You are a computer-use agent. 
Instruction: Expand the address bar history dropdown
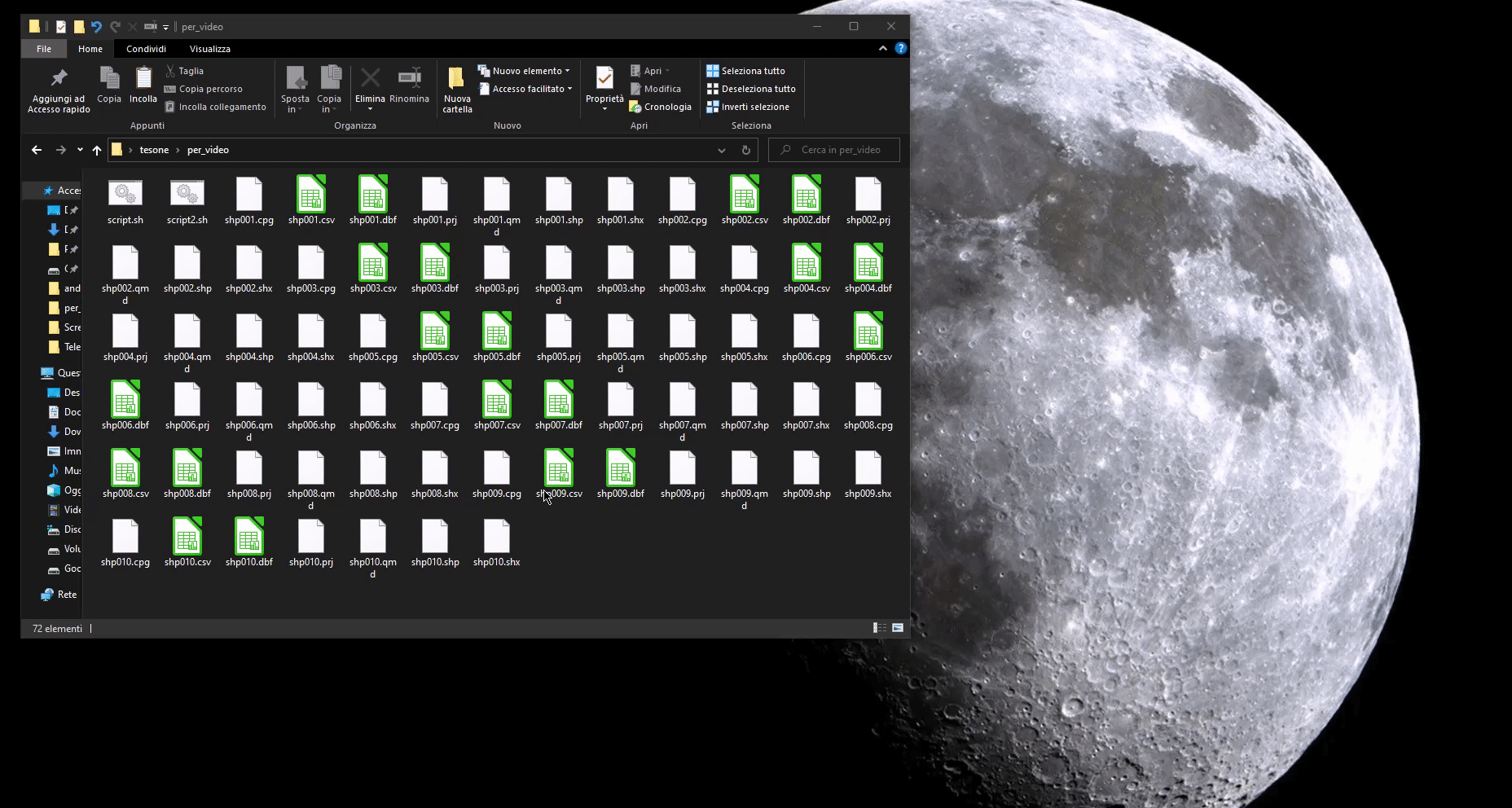pos(721,150)
